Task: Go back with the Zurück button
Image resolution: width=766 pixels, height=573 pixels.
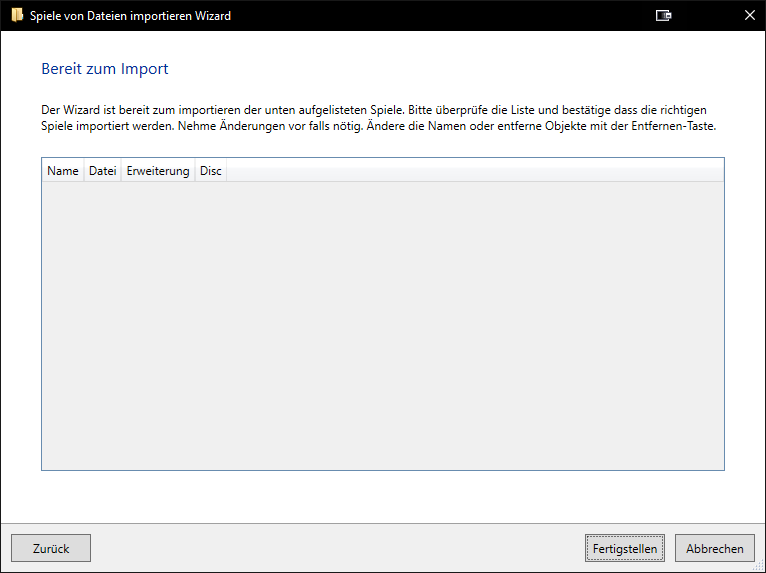Action: pyautogui.click(x=51, y=548)
